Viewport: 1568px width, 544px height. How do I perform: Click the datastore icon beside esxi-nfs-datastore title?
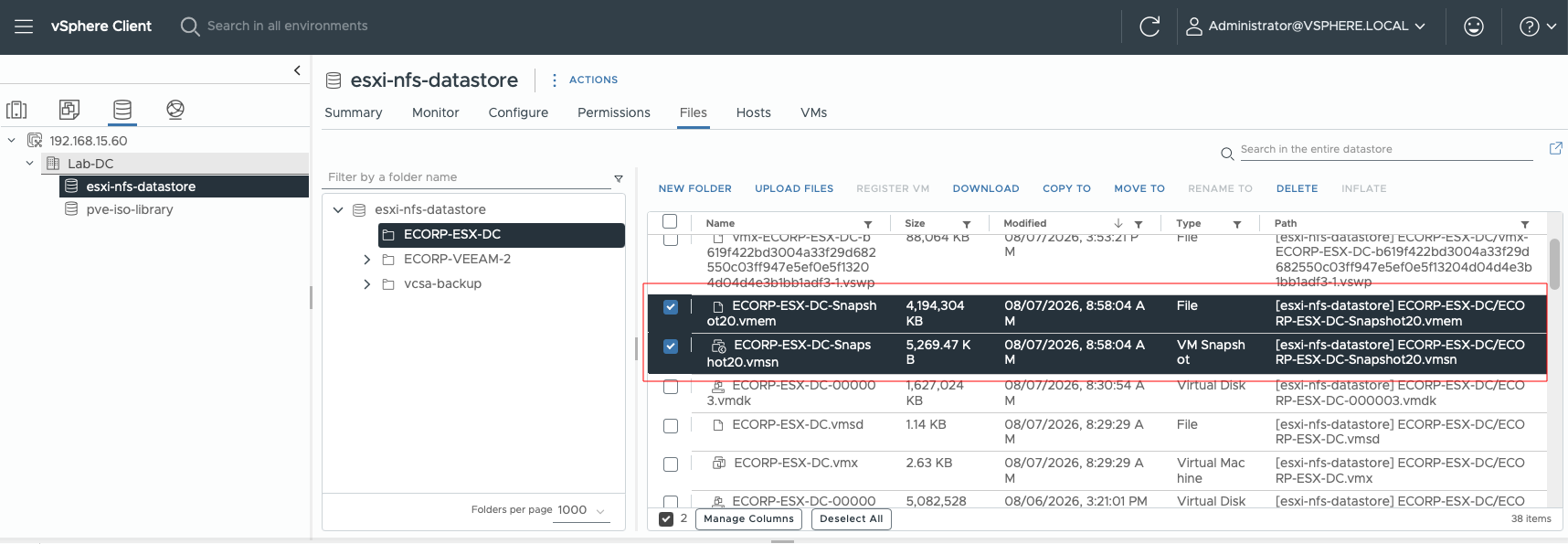(334, 80)
